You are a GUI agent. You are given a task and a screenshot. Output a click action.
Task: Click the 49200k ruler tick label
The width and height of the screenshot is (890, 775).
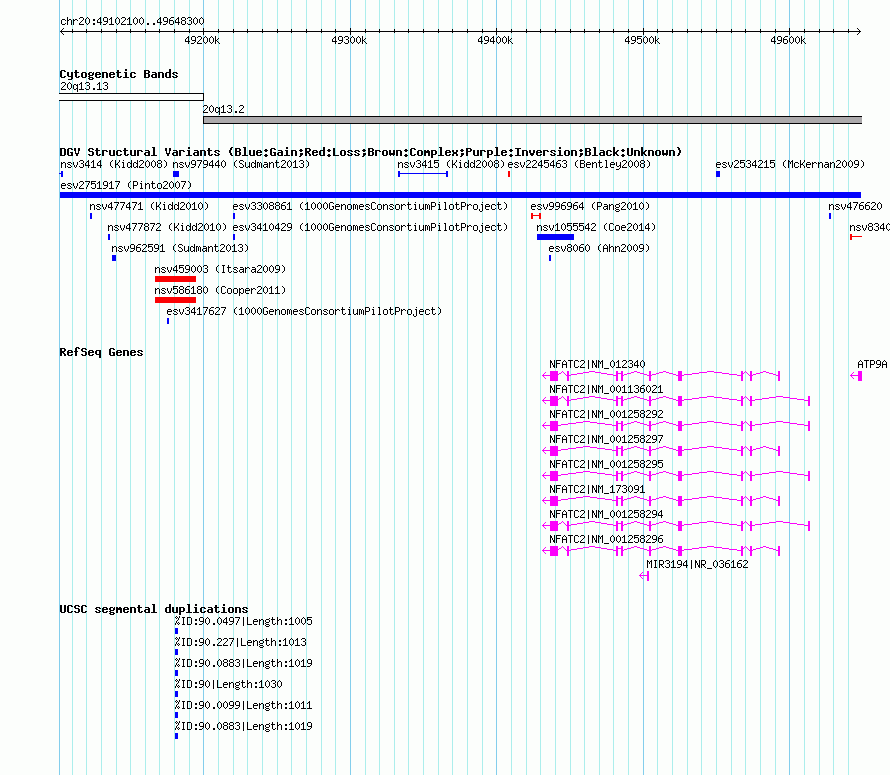click(202, 40)
